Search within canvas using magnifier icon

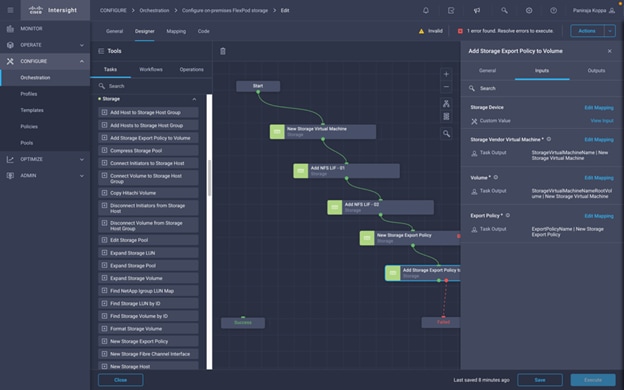click(446, 134)
